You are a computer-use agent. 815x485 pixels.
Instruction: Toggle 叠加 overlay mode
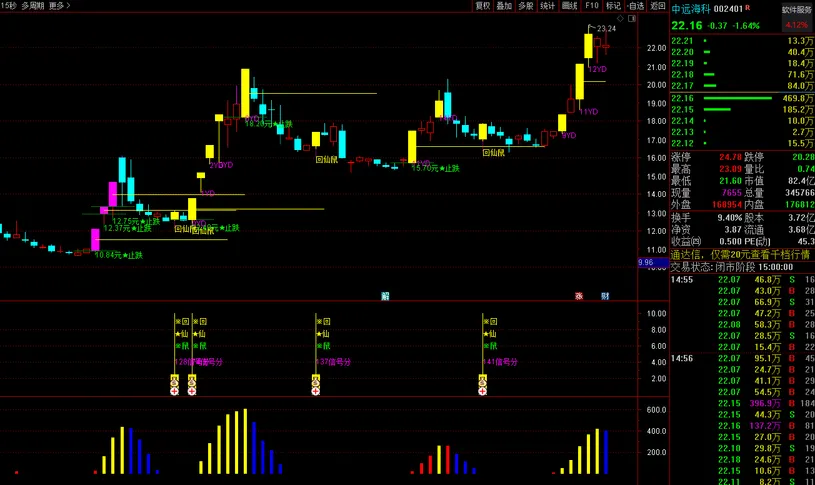[504, 6]
